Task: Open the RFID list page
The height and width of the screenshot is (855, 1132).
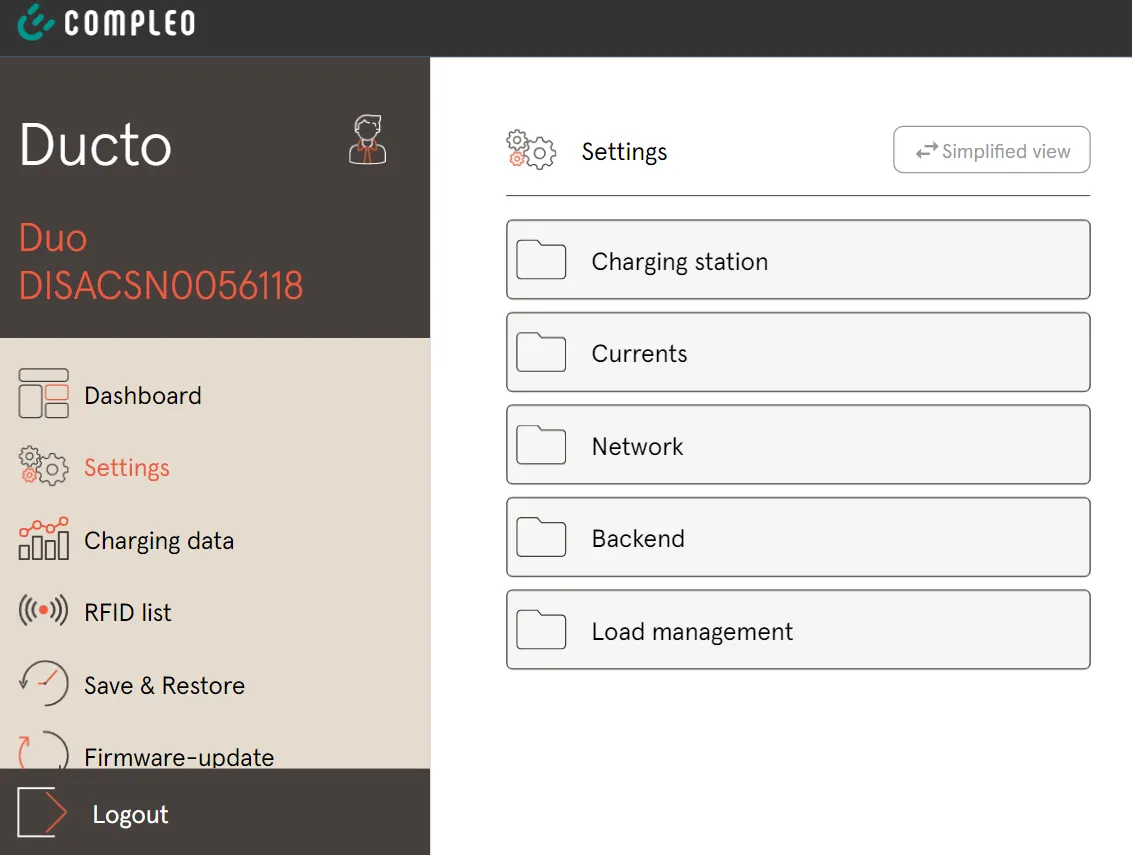Action: 128,612
